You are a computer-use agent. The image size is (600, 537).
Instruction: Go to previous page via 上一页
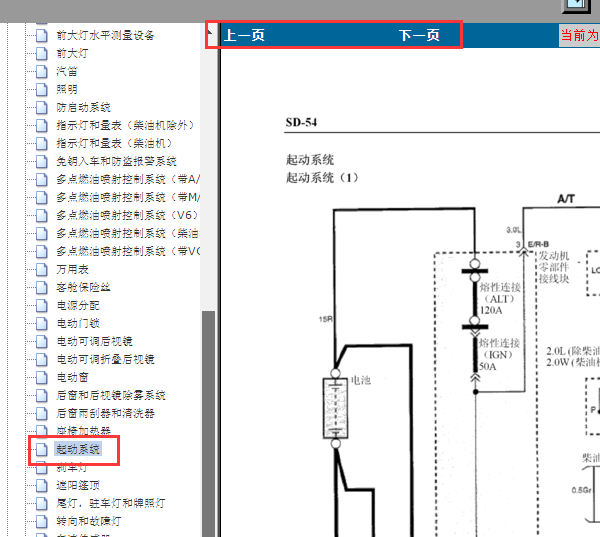point(244,35)
